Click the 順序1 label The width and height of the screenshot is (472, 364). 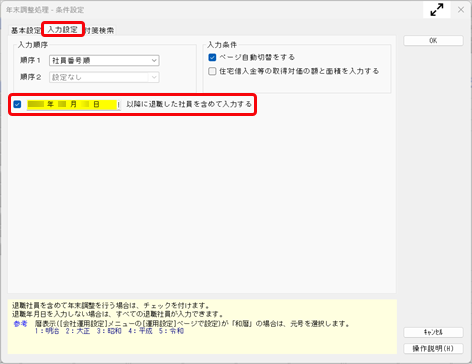point(30,60)
